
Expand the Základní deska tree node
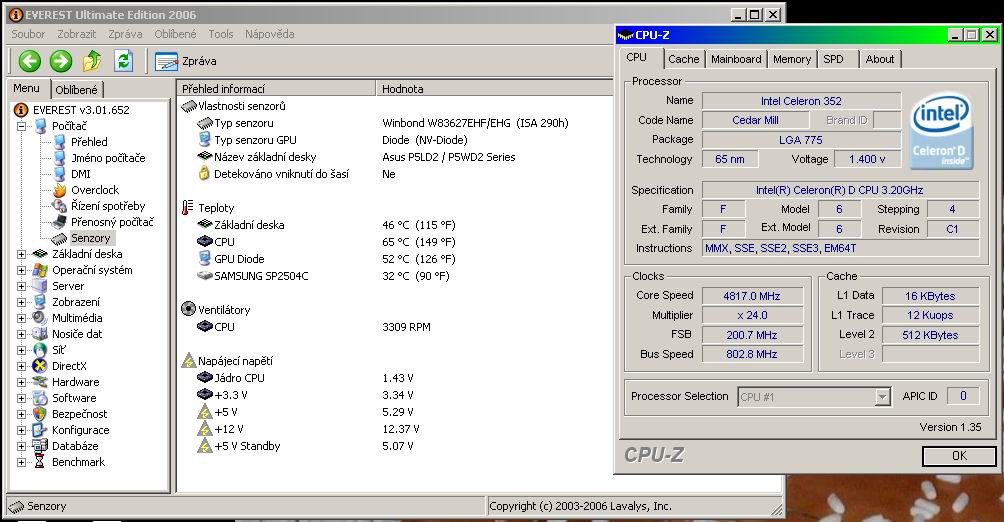[x=22, y=254]
